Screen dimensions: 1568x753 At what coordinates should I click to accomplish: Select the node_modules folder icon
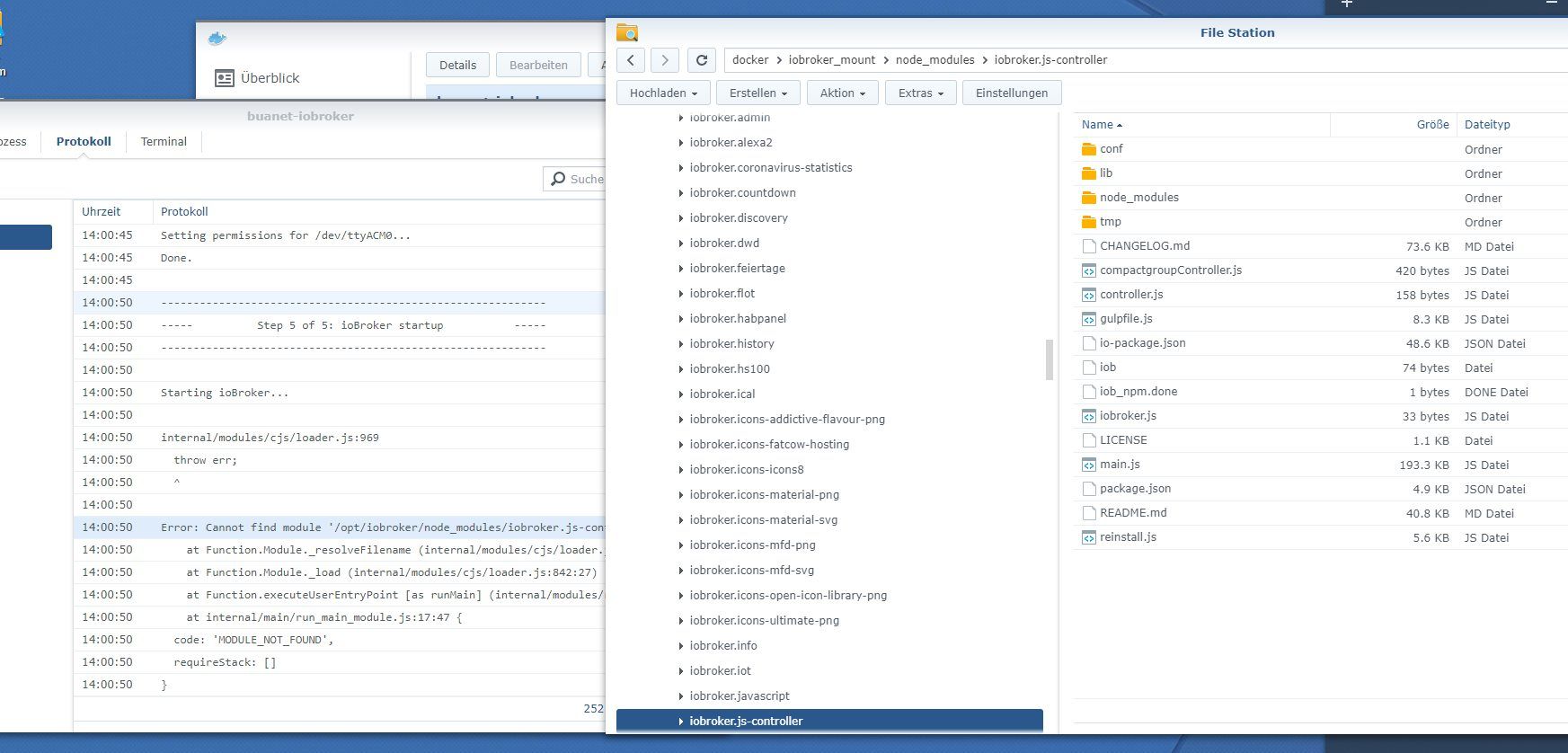[1089, 198]
